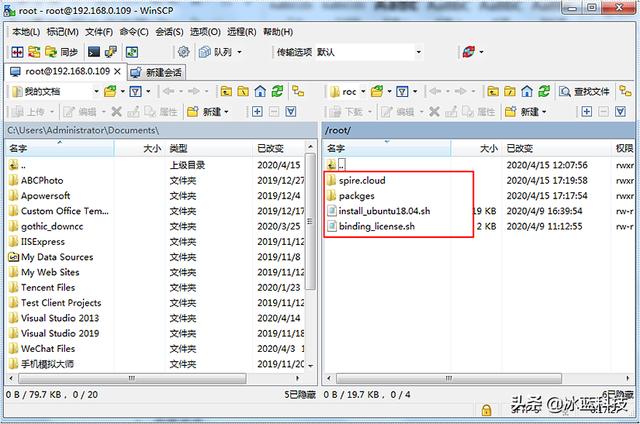
Task: Go to local home directory icon
Action: [x=260, y=91]
